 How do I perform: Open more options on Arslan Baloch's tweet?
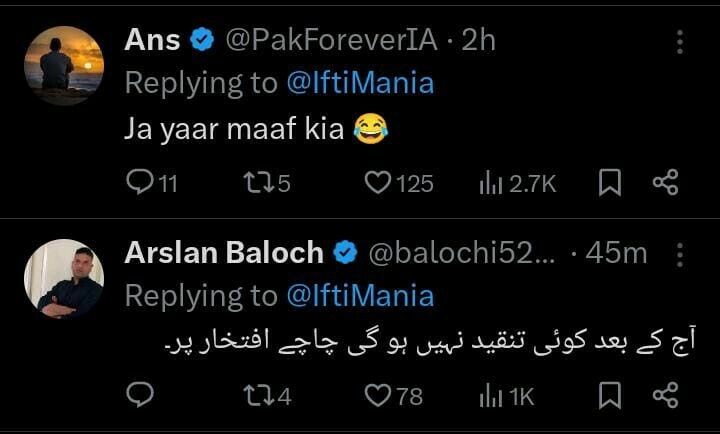680,254
